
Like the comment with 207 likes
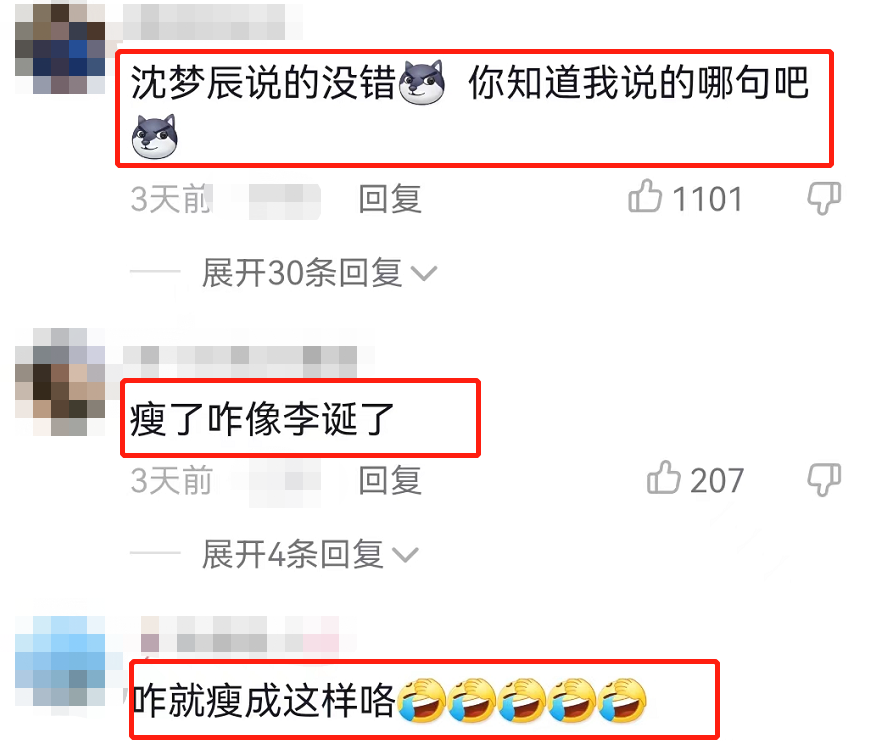coord(664,478)
